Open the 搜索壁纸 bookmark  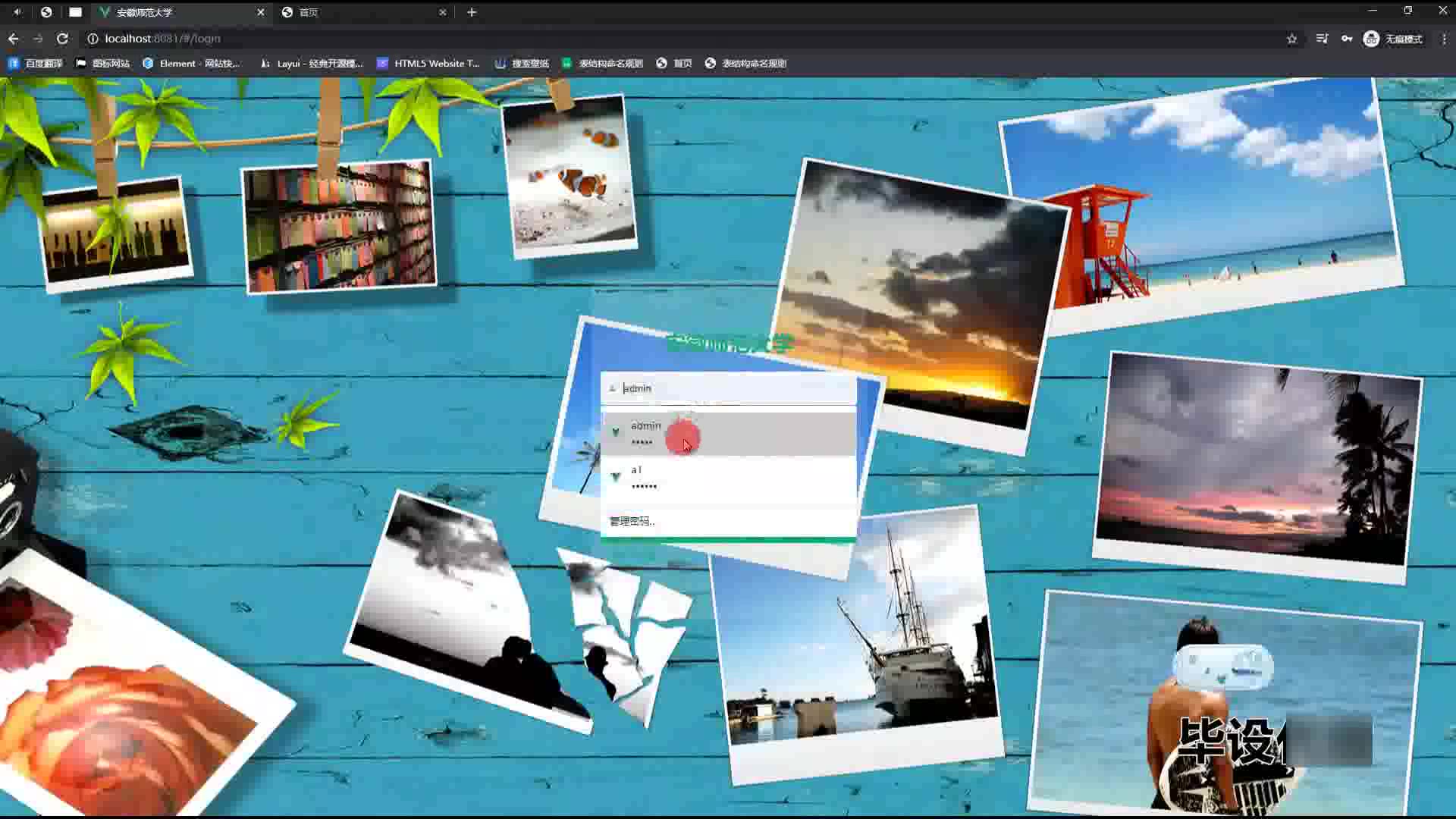pos(522,64)
